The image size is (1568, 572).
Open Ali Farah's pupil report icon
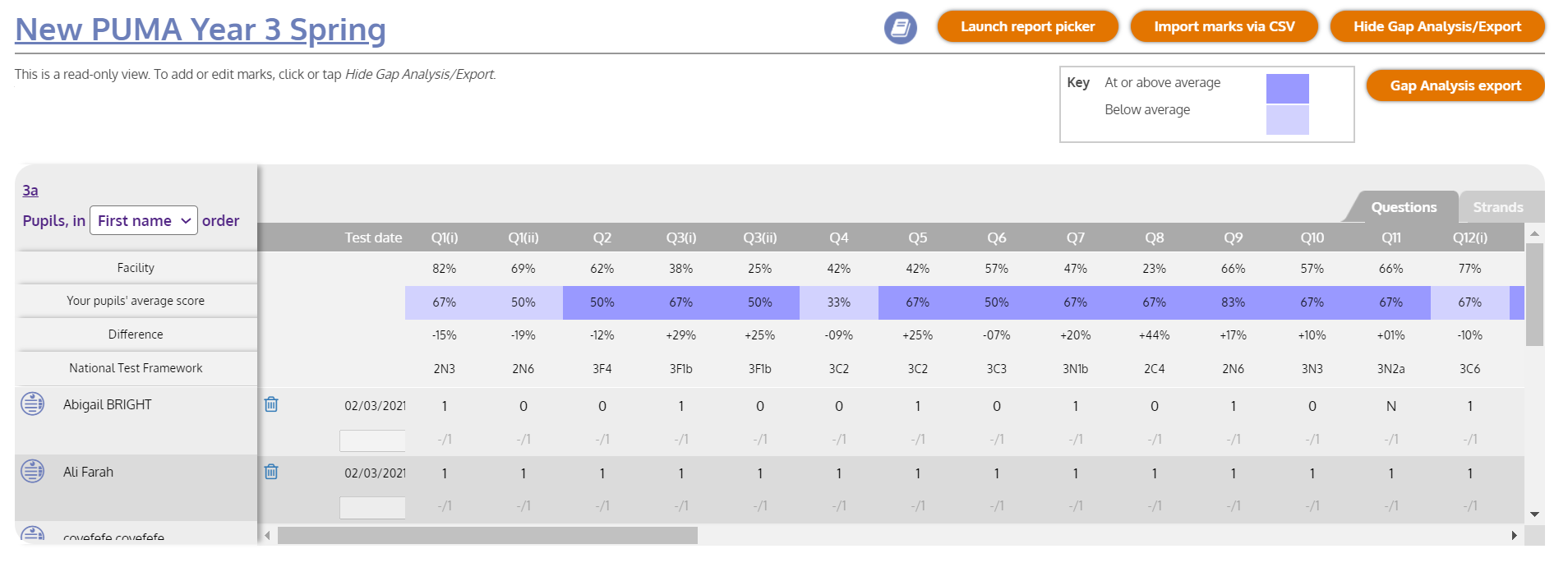coord(33,471)
